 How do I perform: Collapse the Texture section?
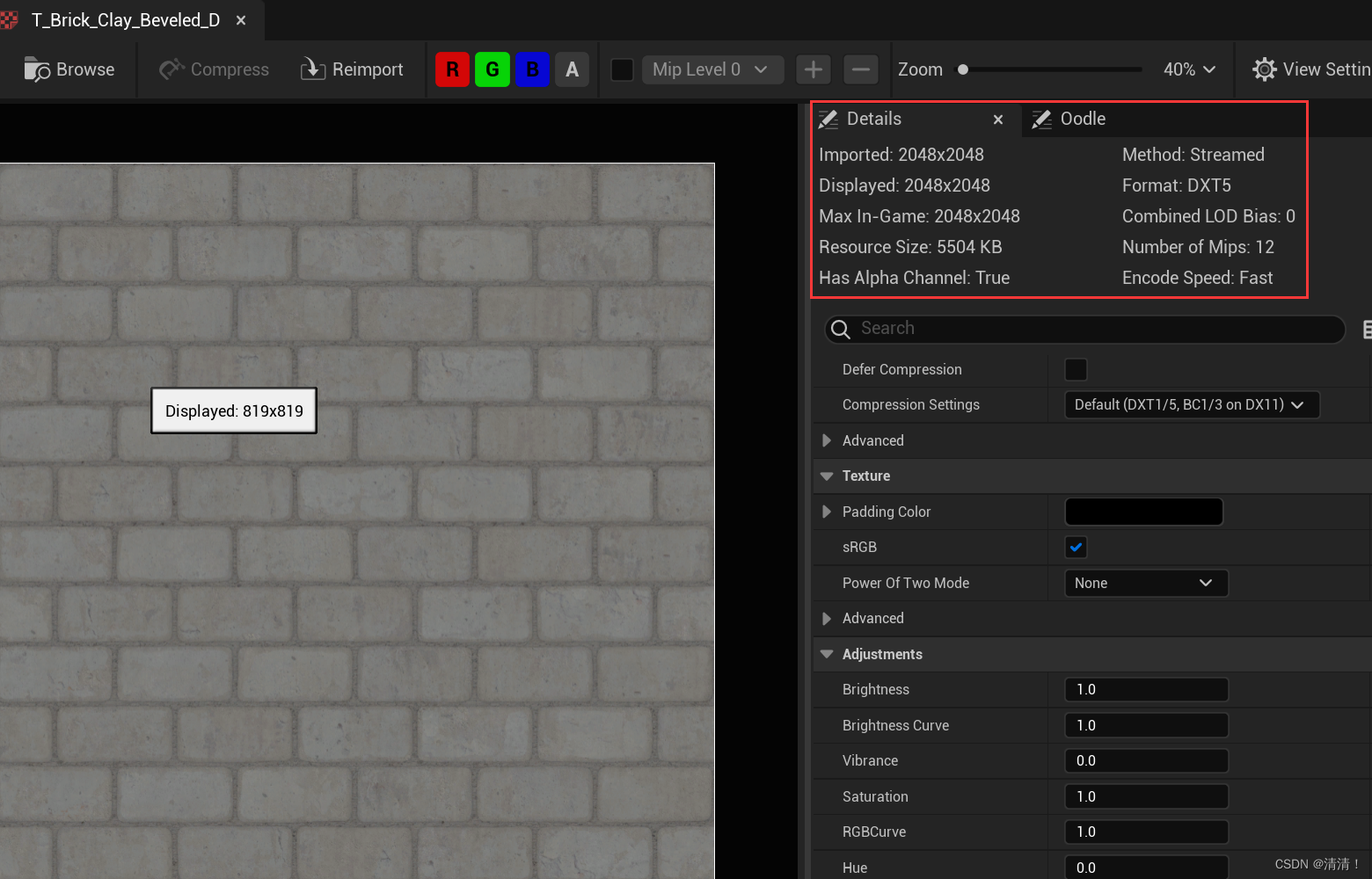827,476
